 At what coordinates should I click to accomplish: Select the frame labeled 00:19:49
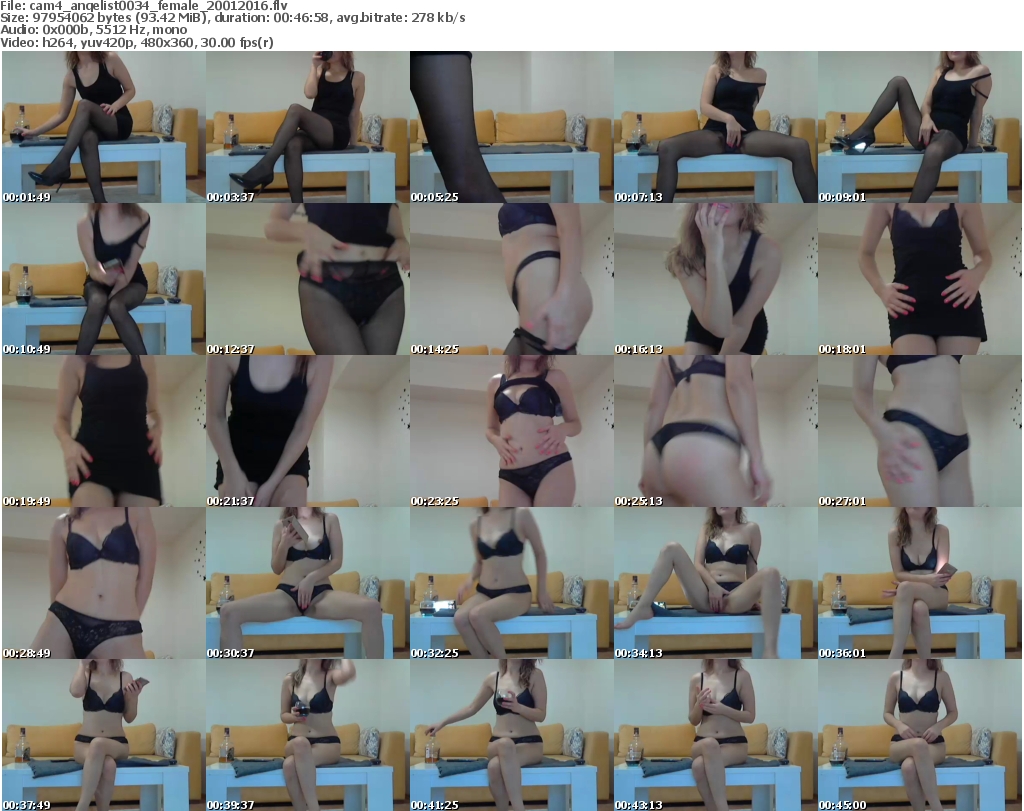104,431
